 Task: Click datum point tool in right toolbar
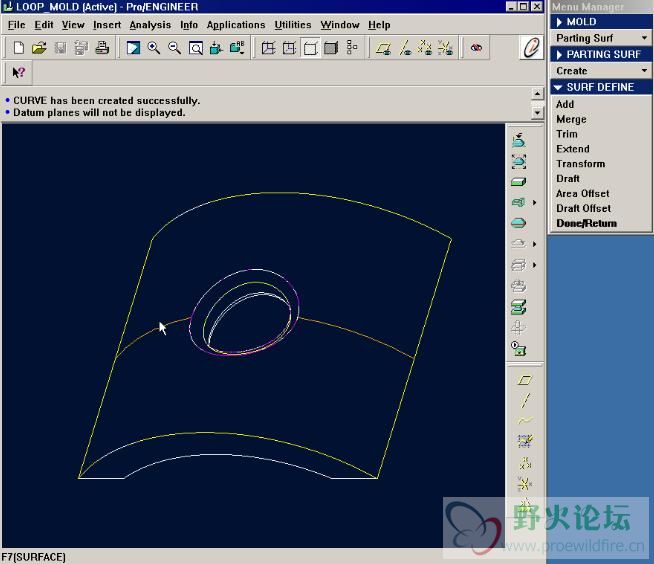525,463
